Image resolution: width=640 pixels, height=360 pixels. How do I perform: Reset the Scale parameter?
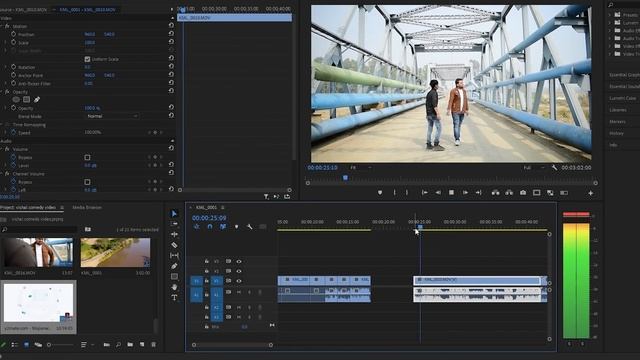click(171, 42)
